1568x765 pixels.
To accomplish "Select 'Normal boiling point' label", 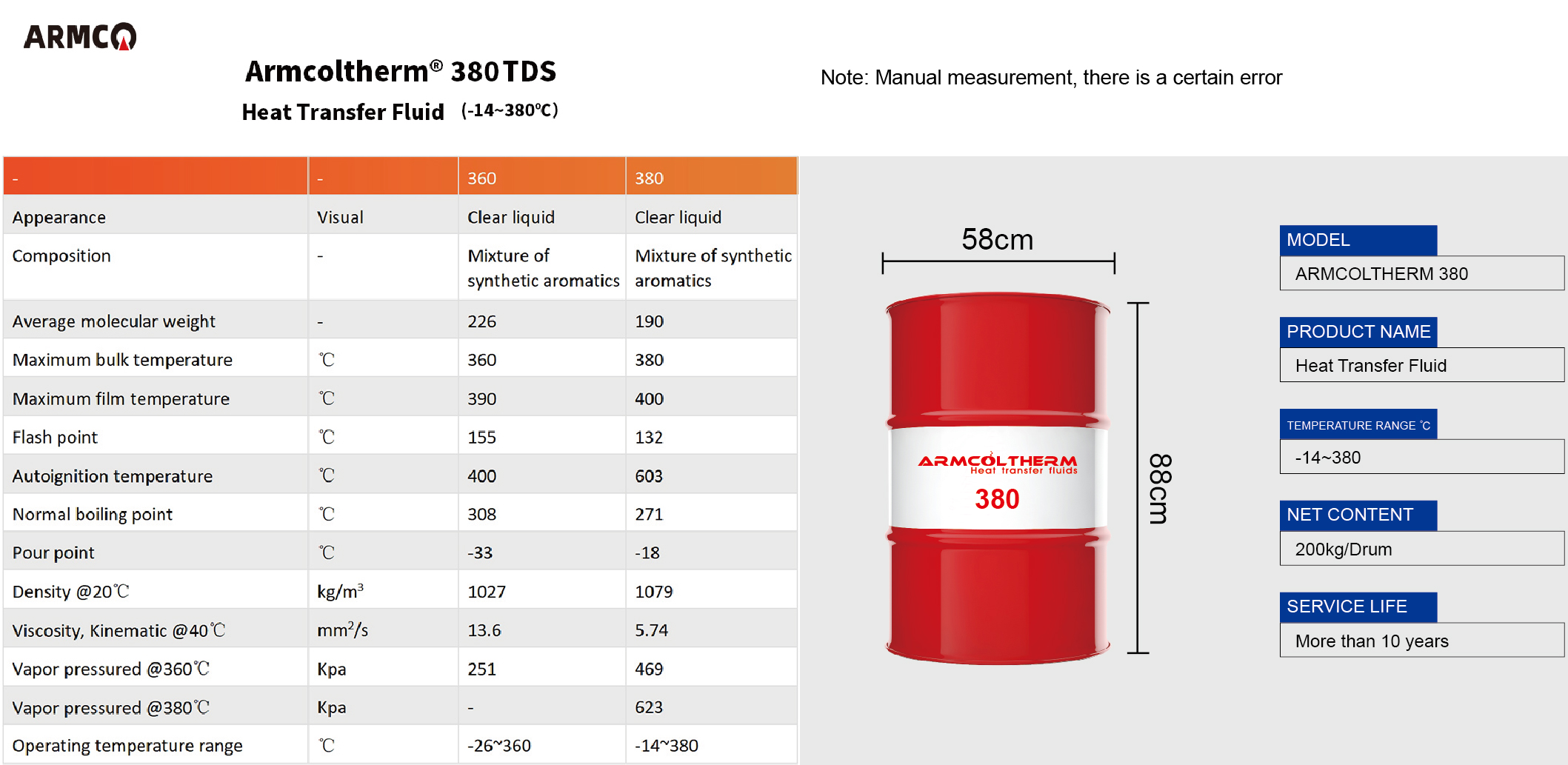I will pos(93,514).
